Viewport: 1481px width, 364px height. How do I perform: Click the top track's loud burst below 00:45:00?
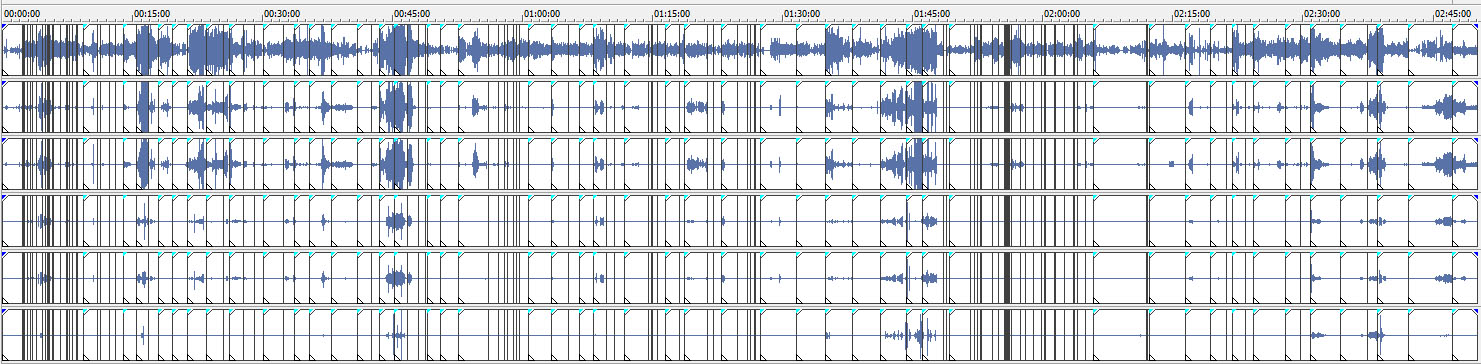pyautogui.click(x=397, y=50)
